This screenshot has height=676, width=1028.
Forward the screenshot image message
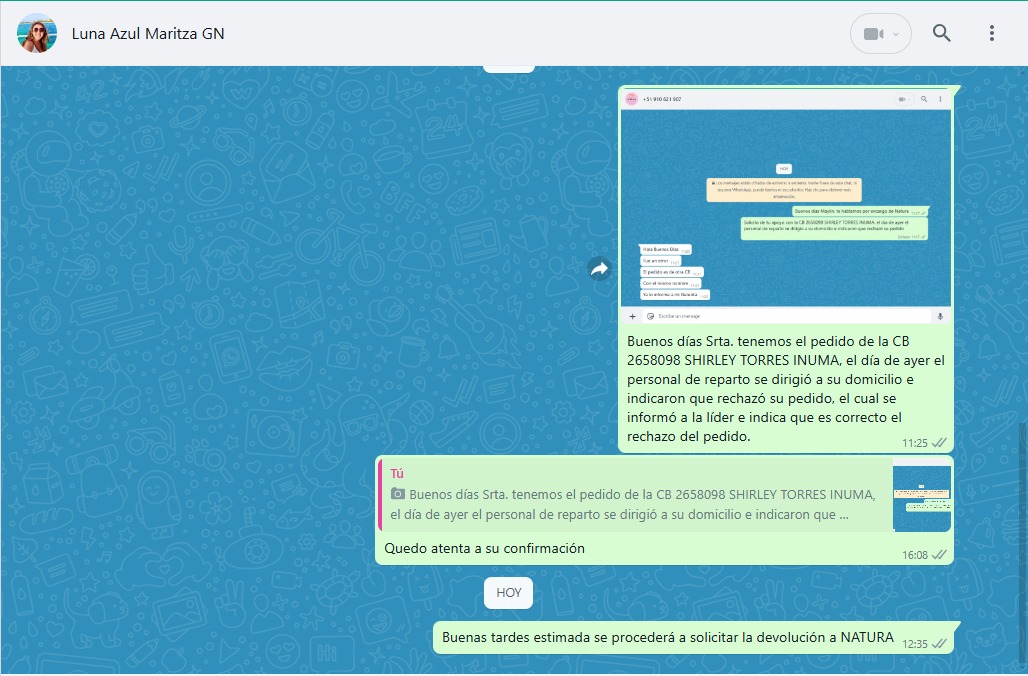coord(599,268)
